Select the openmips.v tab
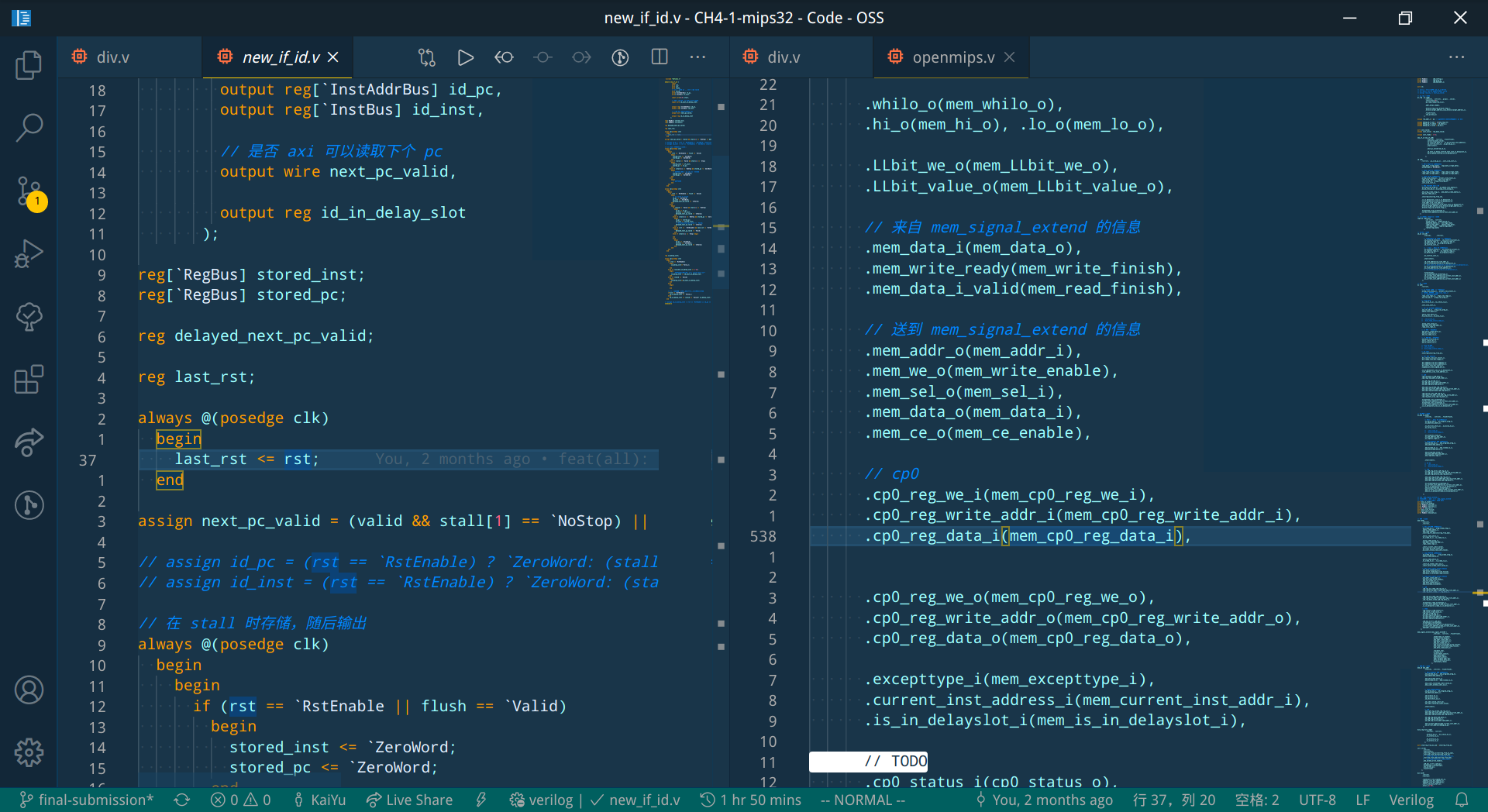Image resolution: width=1488 pixels, height=812 pixels. click(953, 57)
